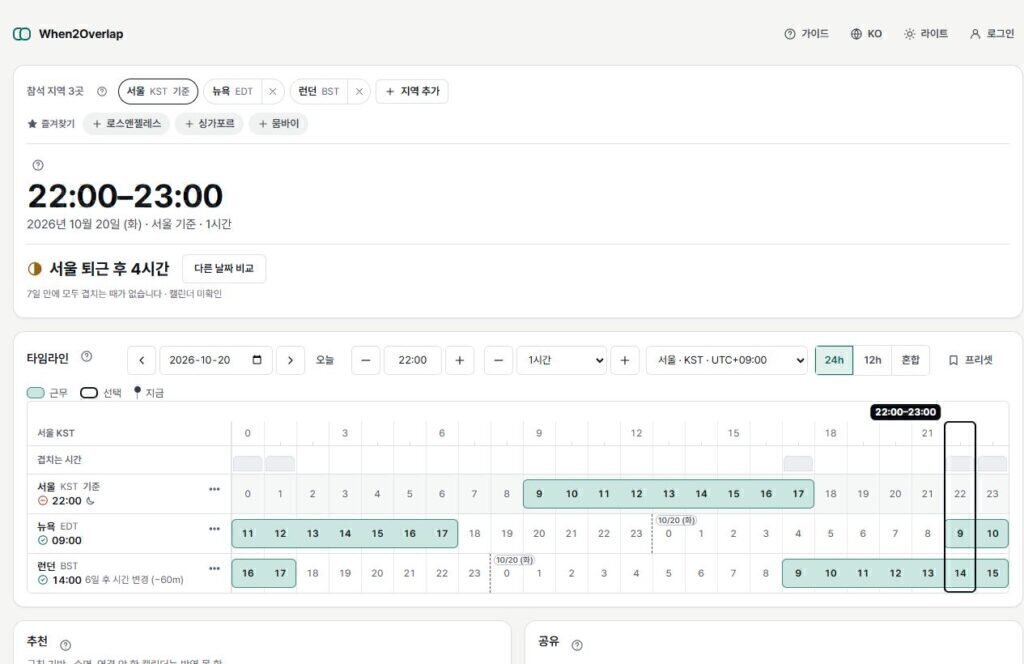The width and height of the screenshot is (1024, 664).
Task: Add 로스앤젤레스 from favorites
Action: coord(127,123)
